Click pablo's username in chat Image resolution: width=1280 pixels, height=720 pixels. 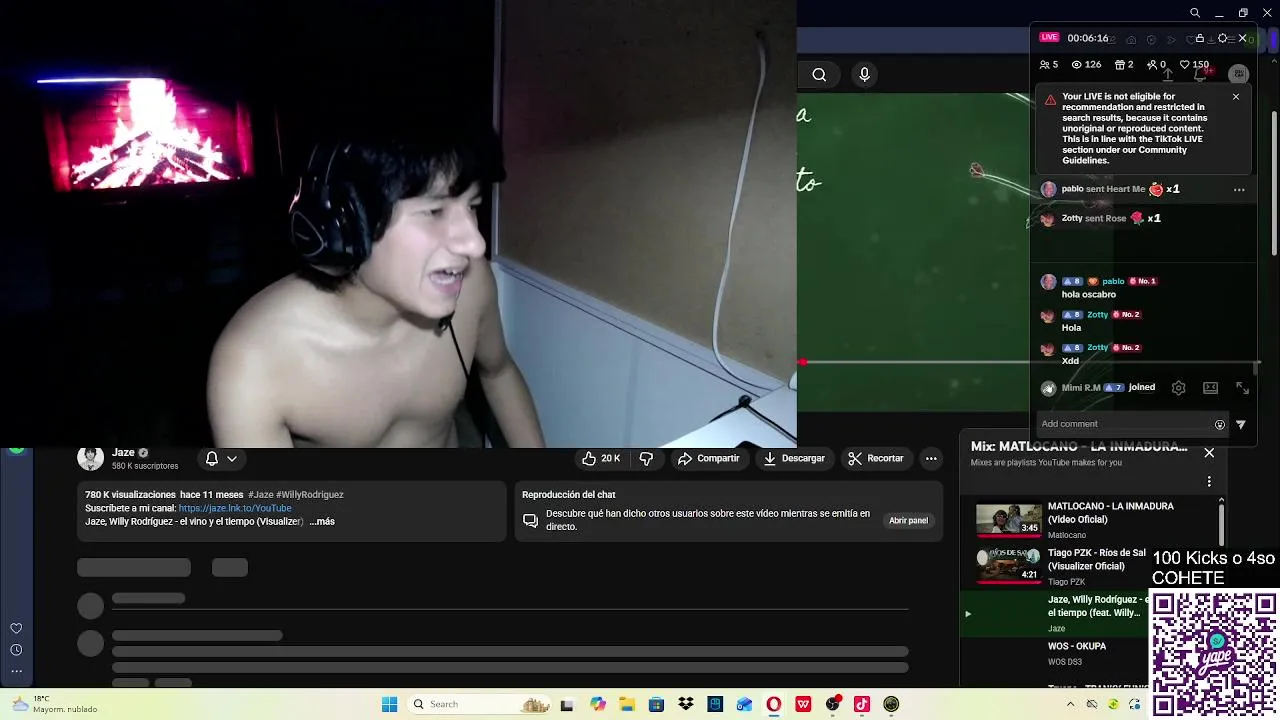point(1113,281)
